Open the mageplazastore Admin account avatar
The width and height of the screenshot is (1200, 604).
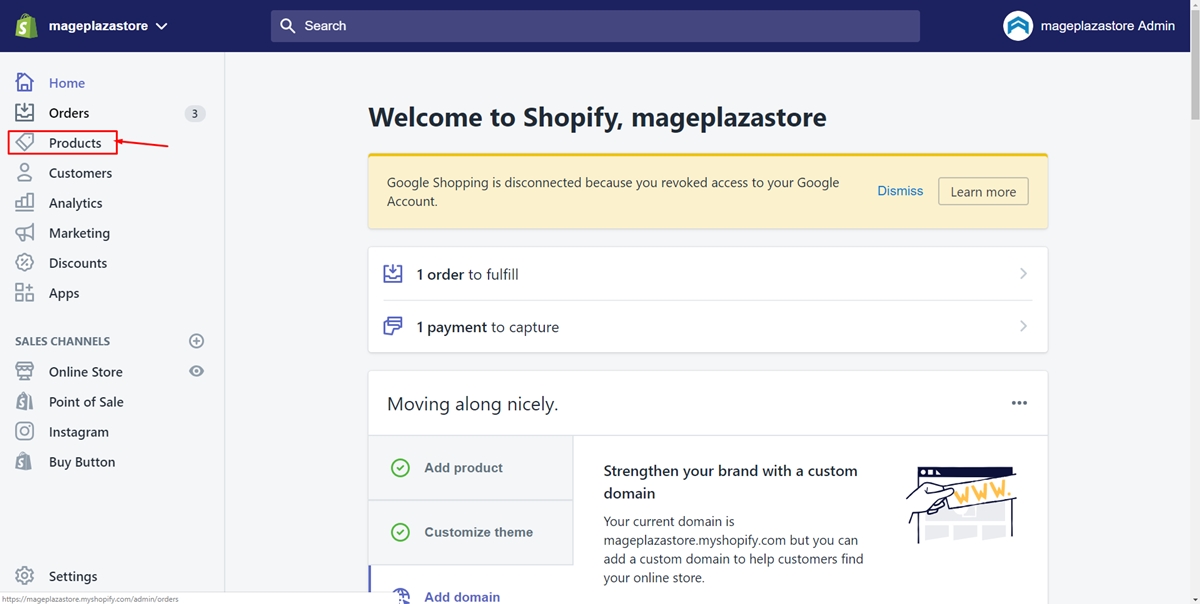(x=1018, y=26)
